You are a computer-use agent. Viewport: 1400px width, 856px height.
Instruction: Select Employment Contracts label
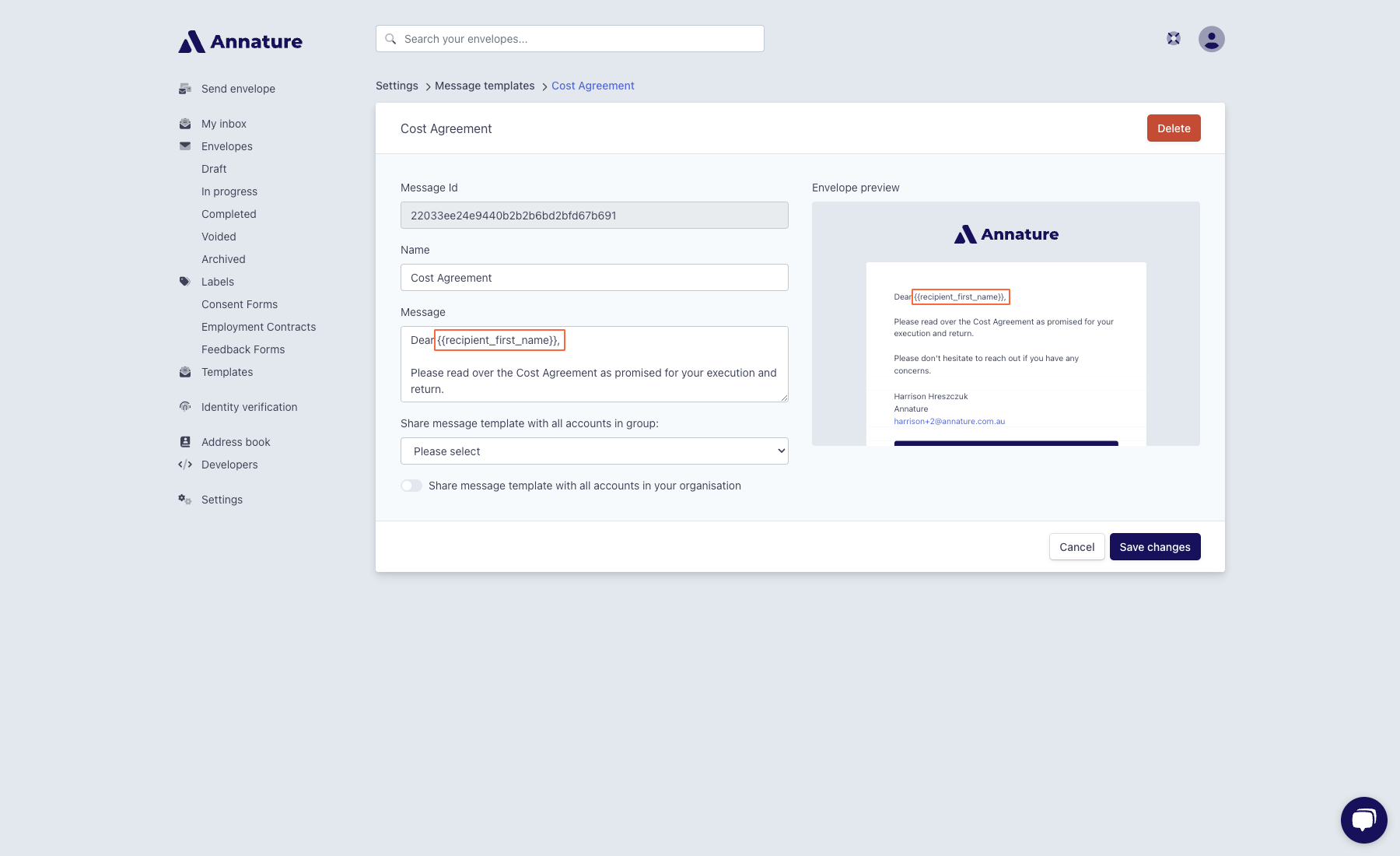tap(258, 327)
